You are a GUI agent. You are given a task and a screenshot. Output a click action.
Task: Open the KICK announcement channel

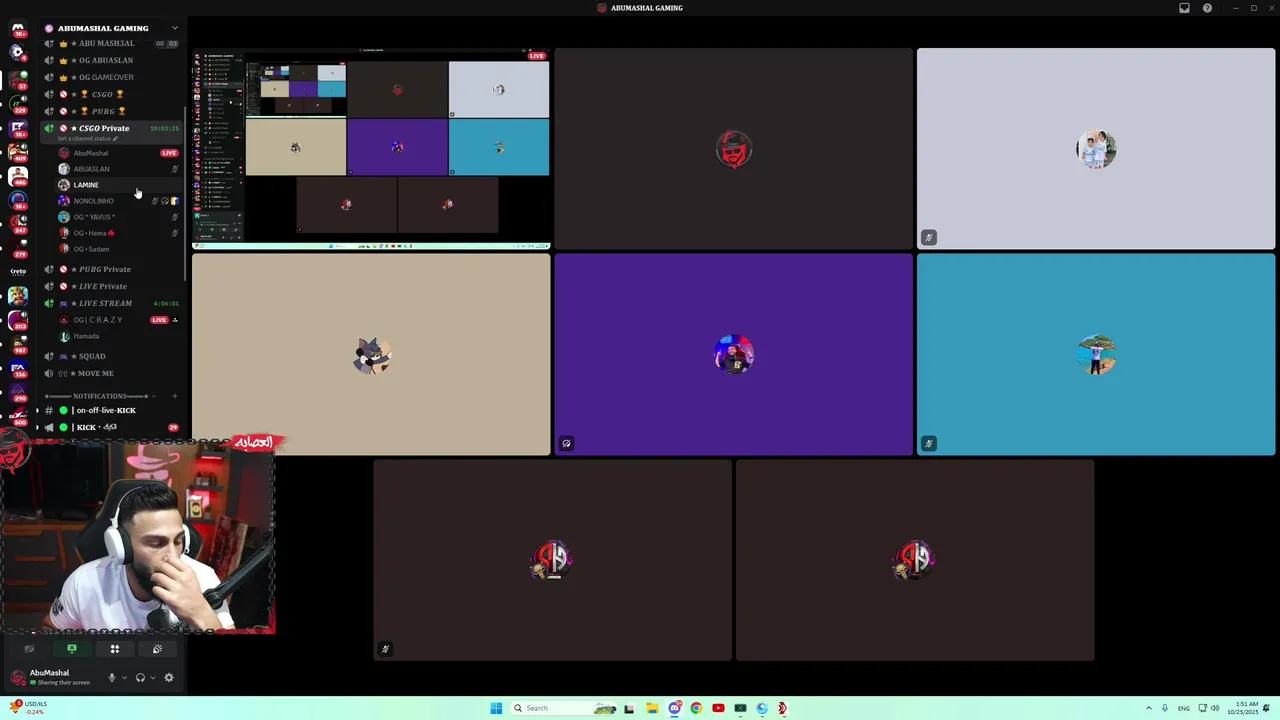pos(111,427)
